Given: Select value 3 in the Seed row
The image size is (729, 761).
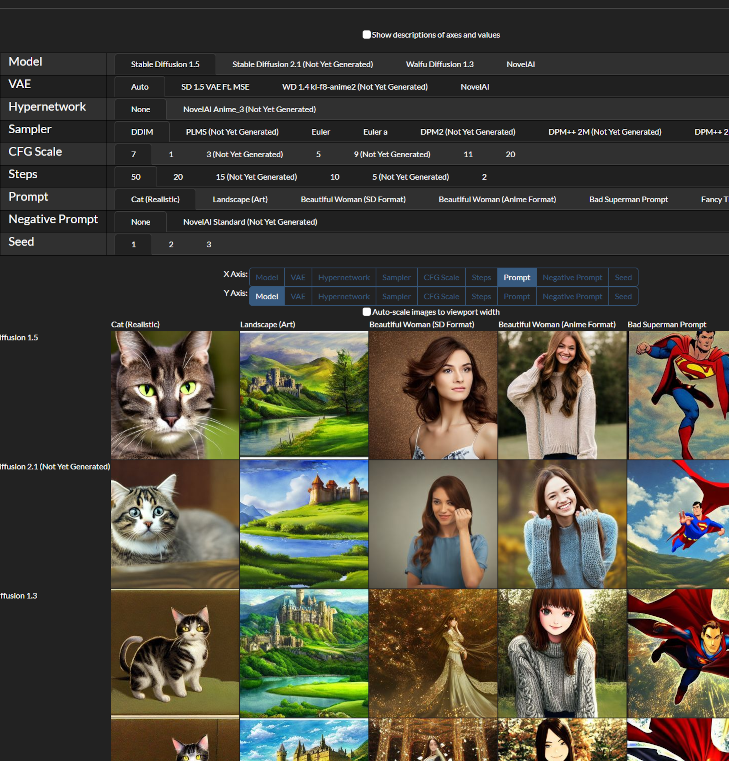Looking at the screenshot, I should tap(208, 244).
